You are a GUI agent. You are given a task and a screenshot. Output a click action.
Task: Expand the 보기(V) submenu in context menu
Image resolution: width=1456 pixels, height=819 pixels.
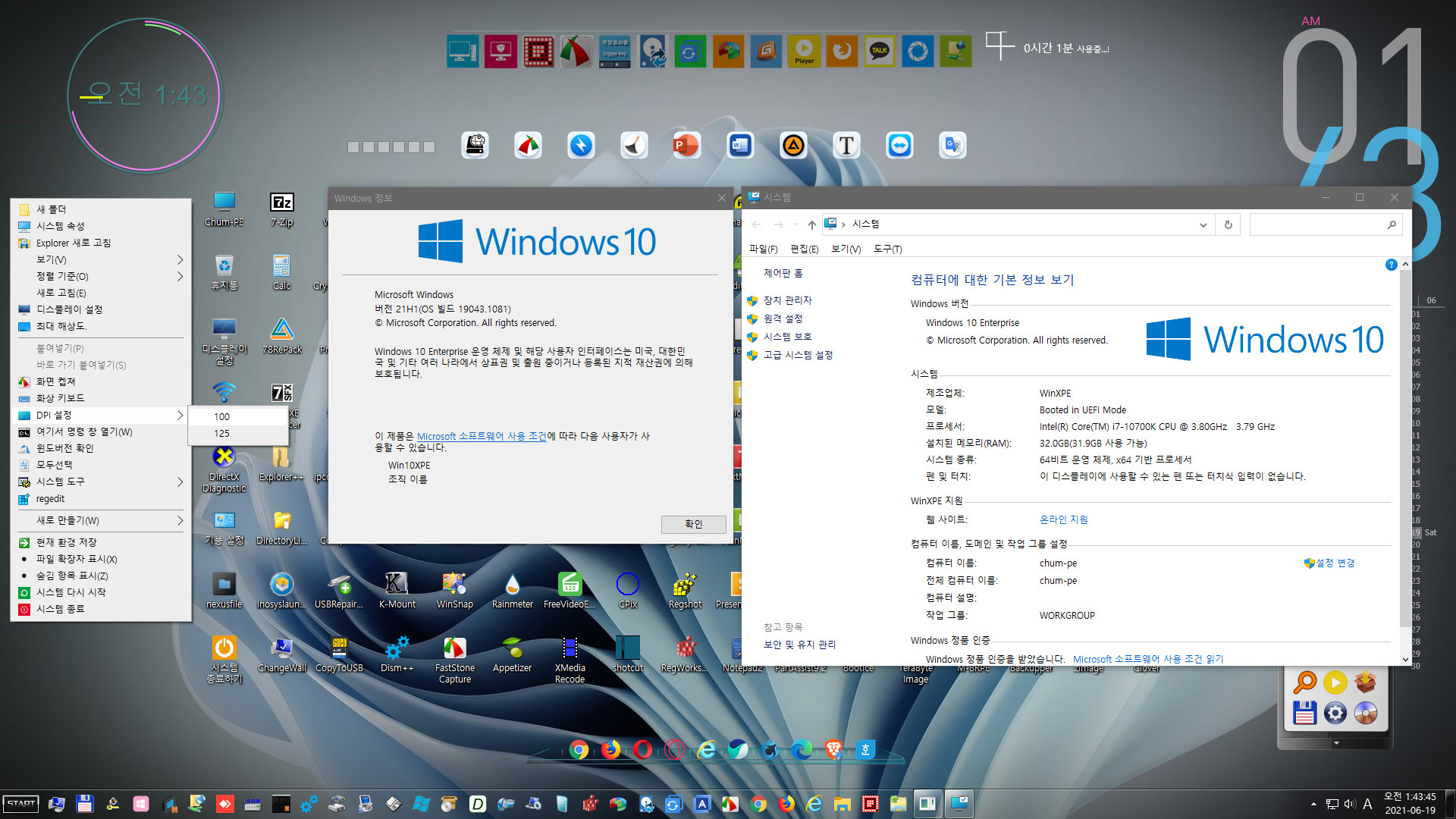(x=180, y=259)
